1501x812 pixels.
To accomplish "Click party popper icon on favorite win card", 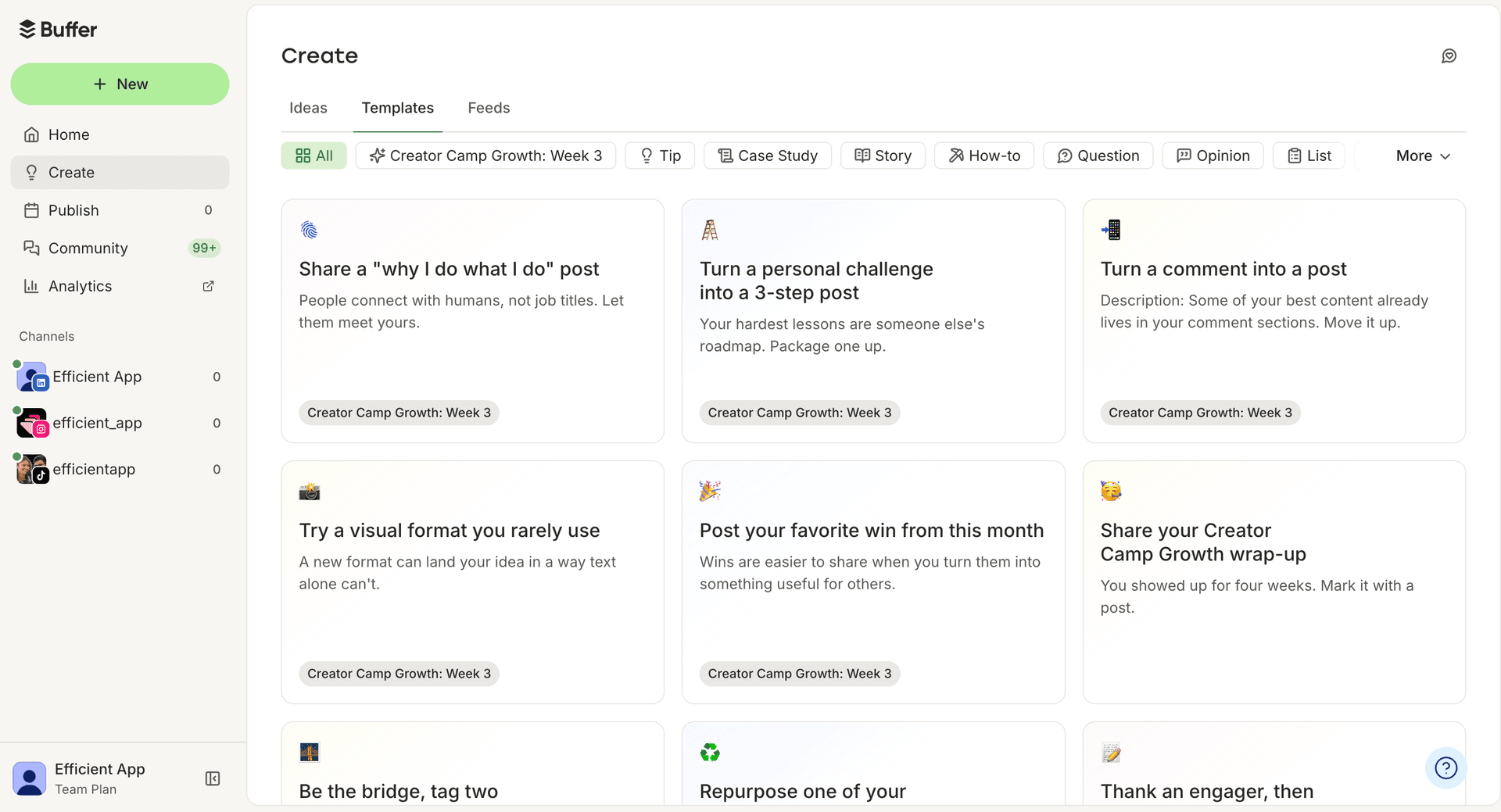I will [x=710, y=491].
